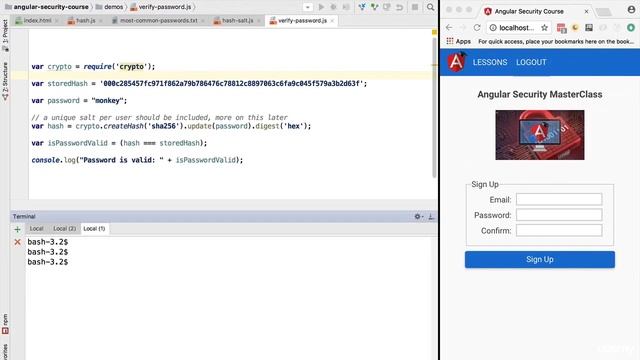The width and height of the screenshot is (640, 360).
Task: Open the LESSONS nav link
Action: click(490, 62)
